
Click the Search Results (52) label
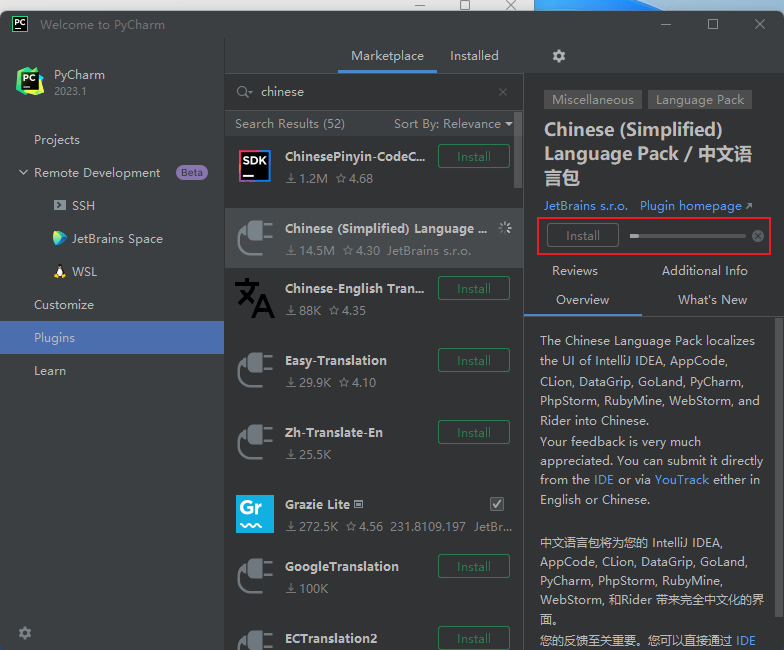(x=290, y=124)
